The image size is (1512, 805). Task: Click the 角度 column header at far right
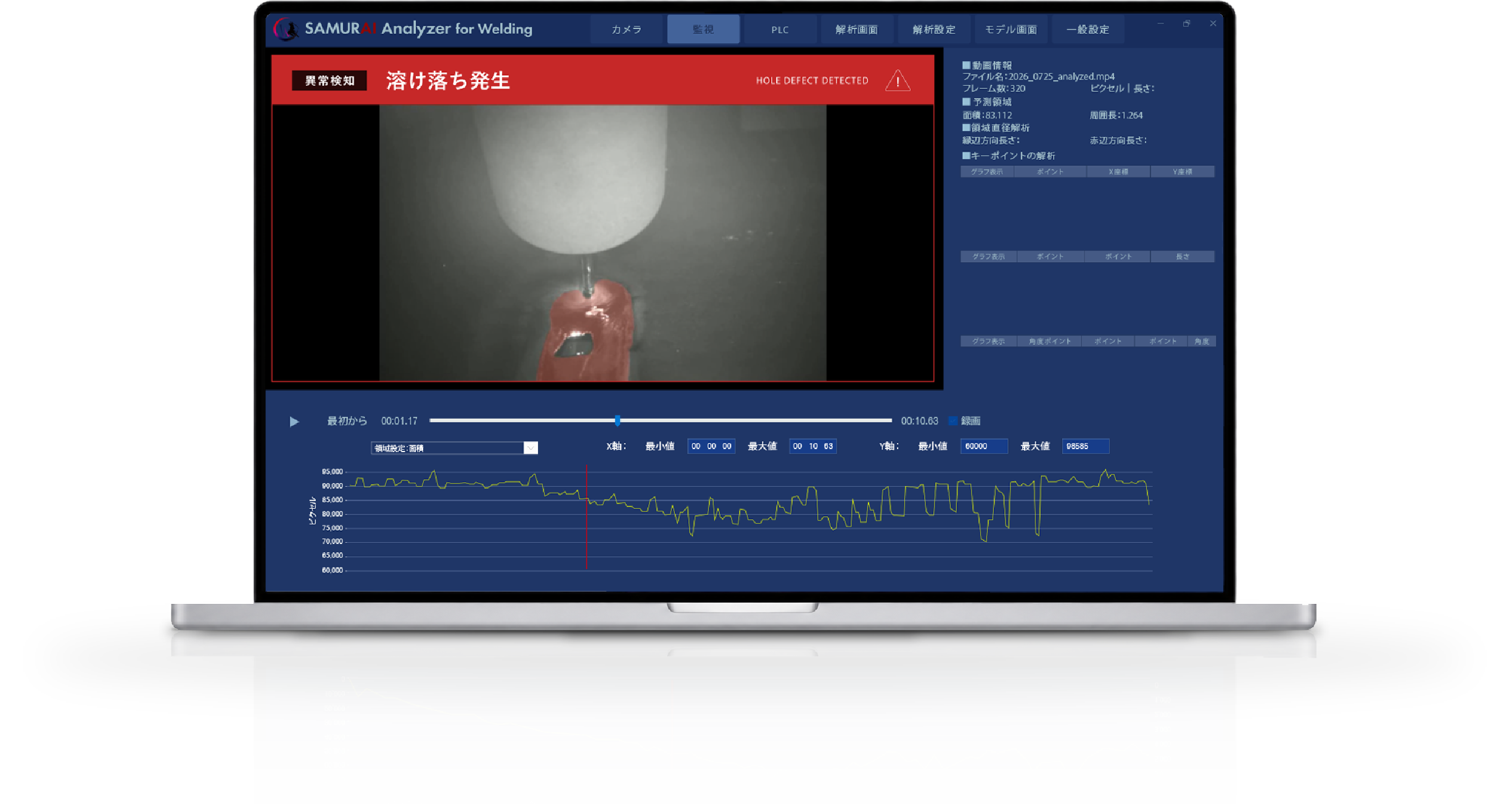click(x=1202, y=341)
